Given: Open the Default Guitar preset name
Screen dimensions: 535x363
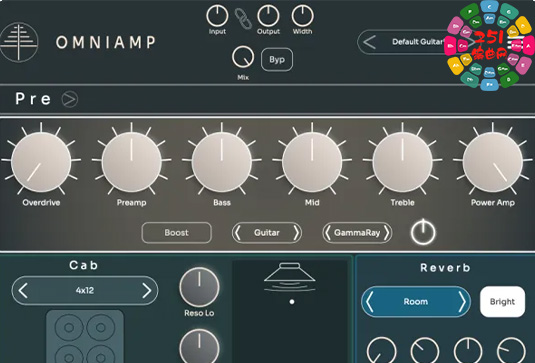Looking at the screenshot, I should click(418, 42).
